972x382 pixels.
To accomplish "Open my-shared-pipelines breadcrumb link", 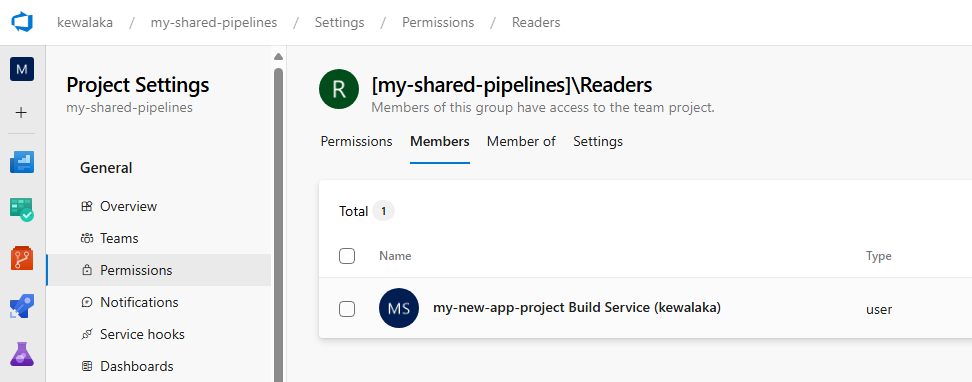I will (214, 22).
